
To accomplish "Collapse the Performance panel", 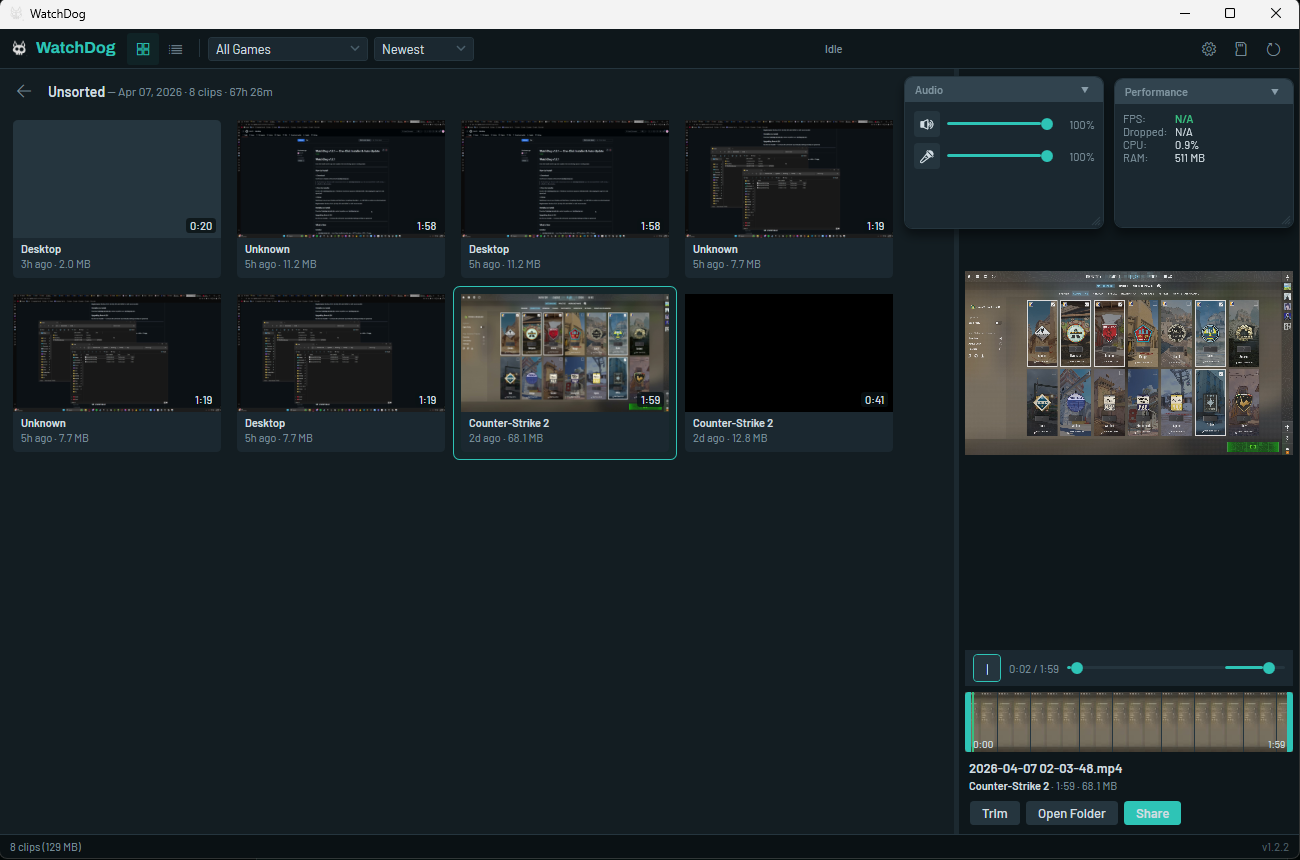I will pyautogui.click(x=1276, y=91).
